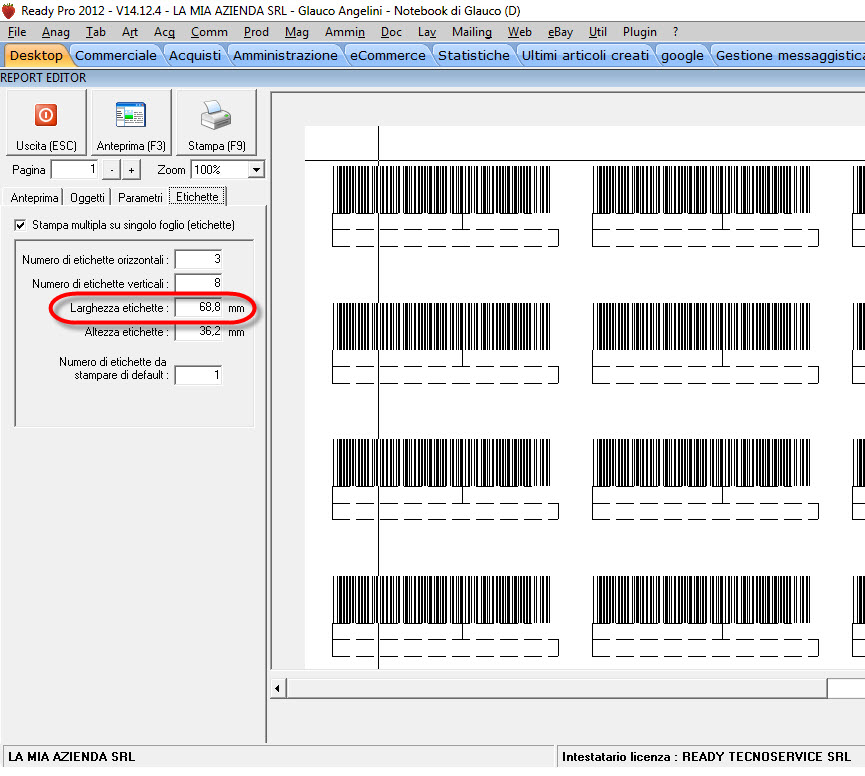Open the eBay menu
The height and width of the screenshot is (776, 865).
560,32
